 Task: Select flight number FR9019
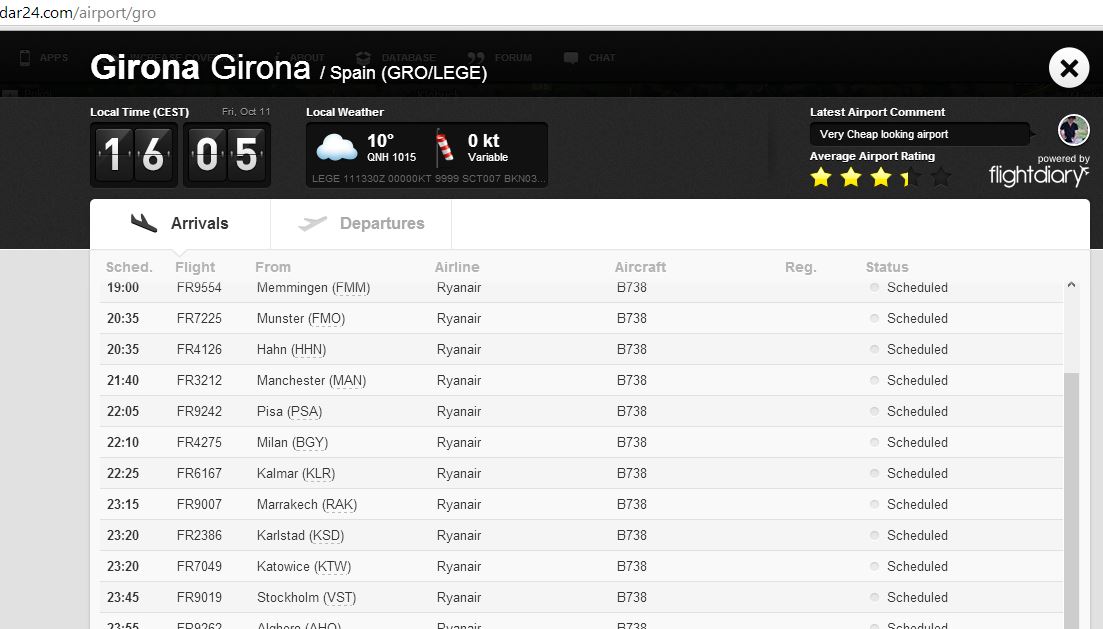click(199, 597)
